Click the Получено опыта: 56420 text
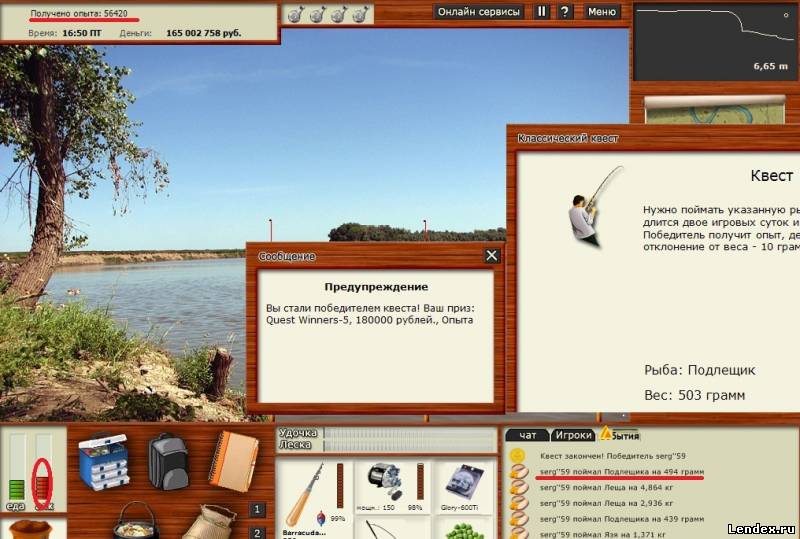This screenshot has height=539, width=800. (79, 13)
